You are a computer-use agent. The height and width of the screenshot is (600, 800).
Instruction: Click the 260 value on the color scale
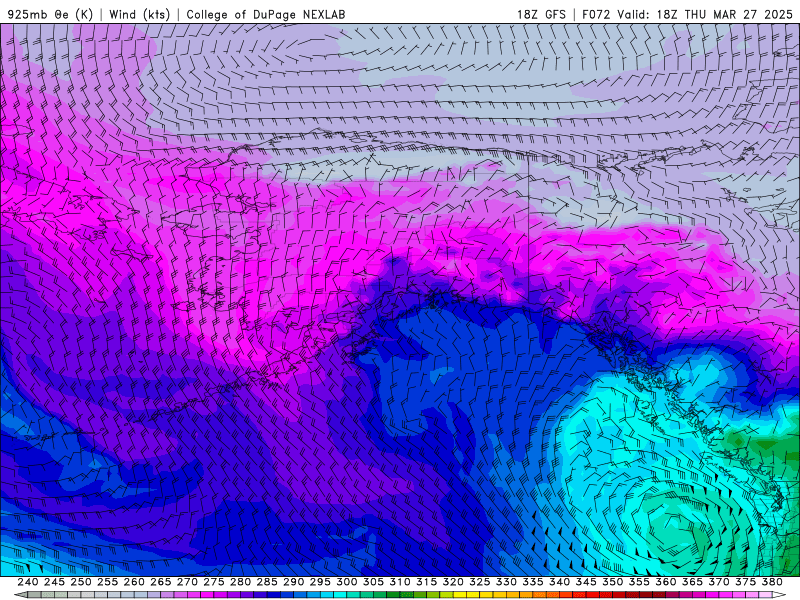(x=134, y=582)
